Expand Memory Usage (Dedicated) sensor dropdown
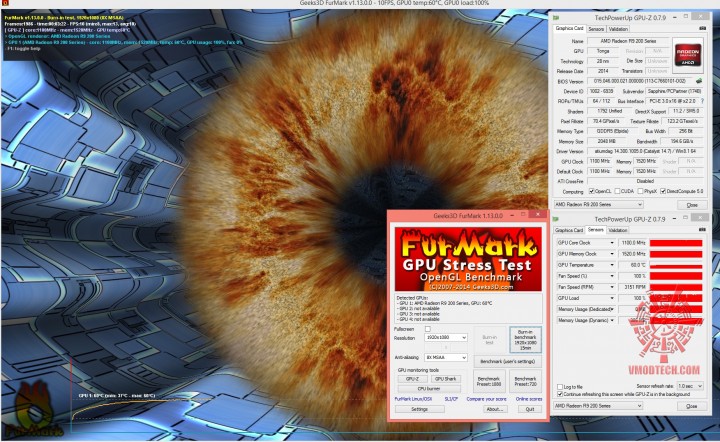Image resolution: width=720 pixels, height=442 pixels. tap(613, 309)
